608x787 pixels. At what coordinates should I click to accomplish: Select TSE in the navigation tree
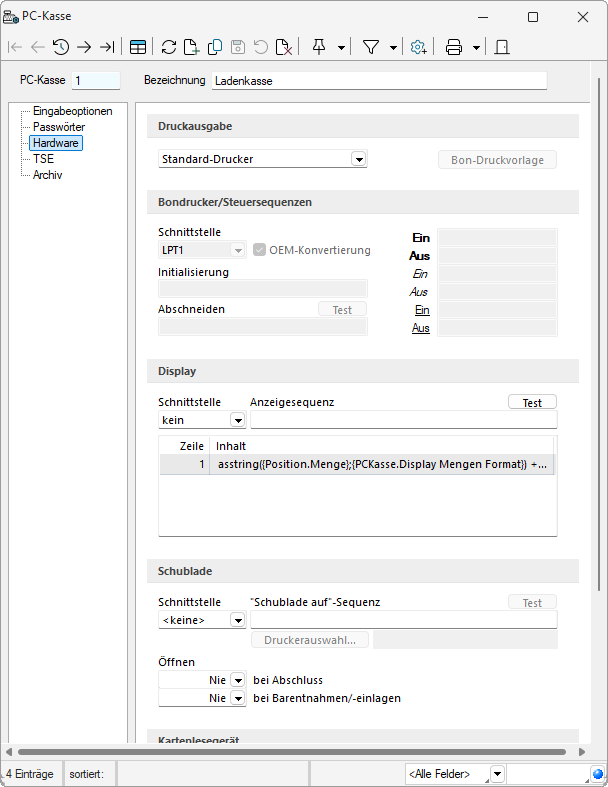pos(43,159)
